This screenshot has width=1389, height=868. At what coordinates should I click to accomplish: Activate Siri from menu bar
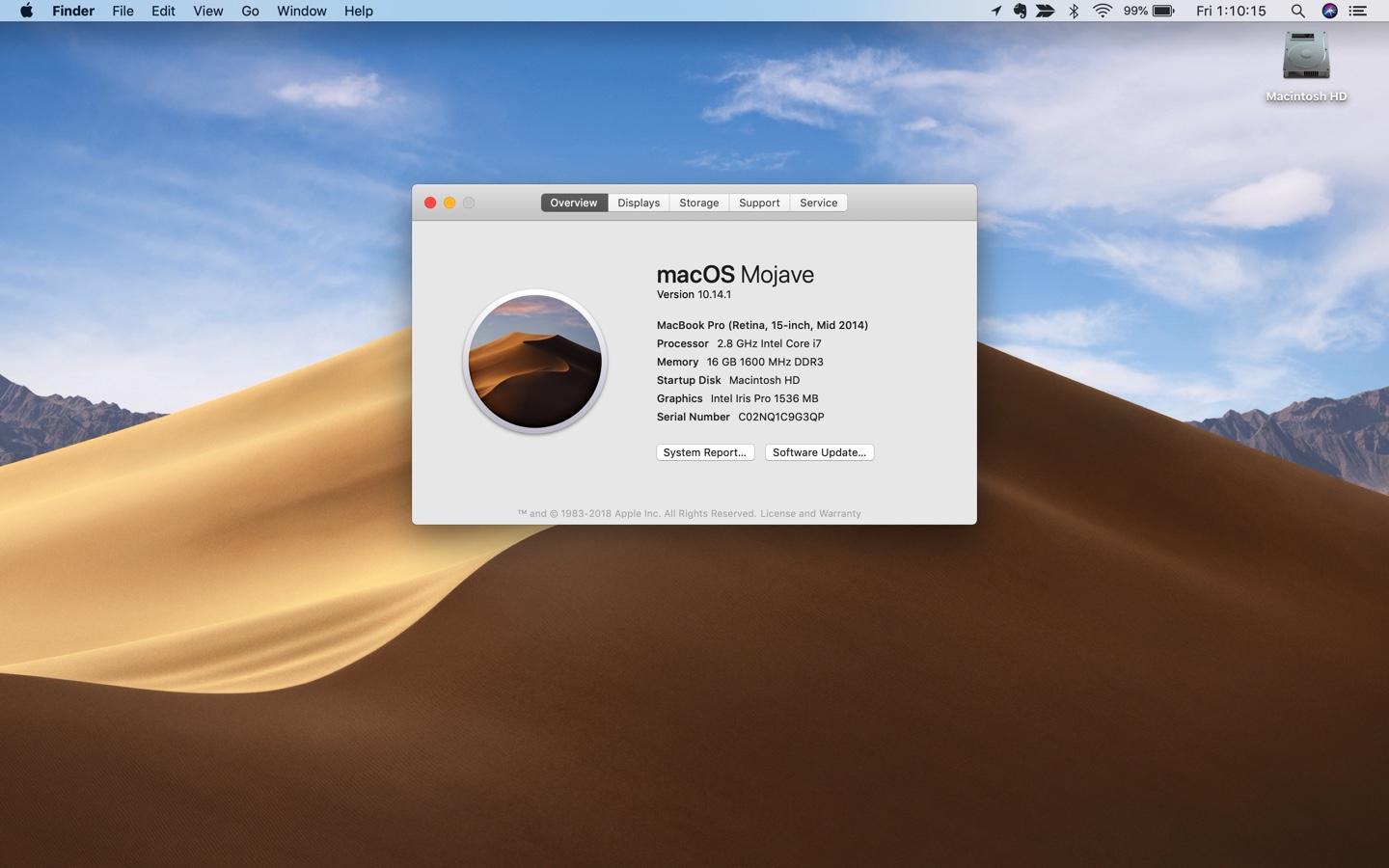coord(1329,11)
